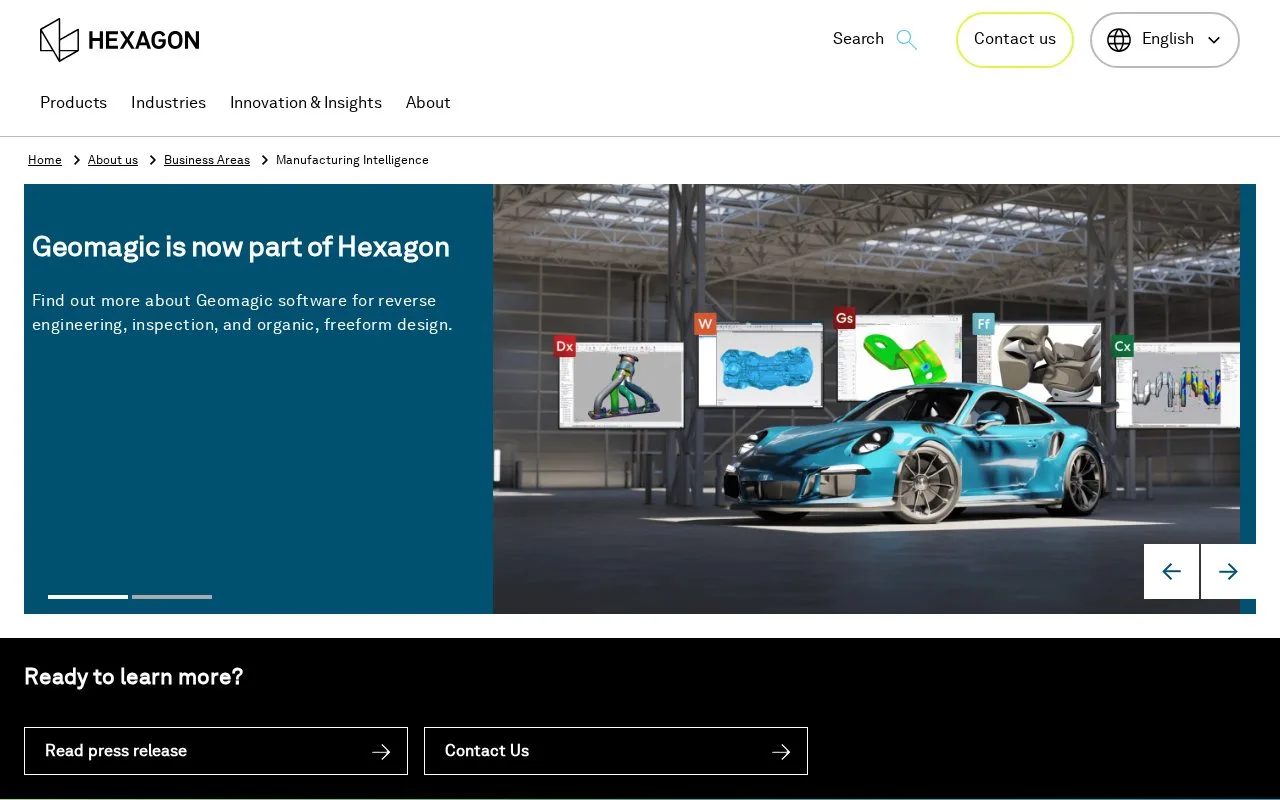This screenshot has width=1280, height=800.
Task: Open the Products menu
Action: click(73, 103)
